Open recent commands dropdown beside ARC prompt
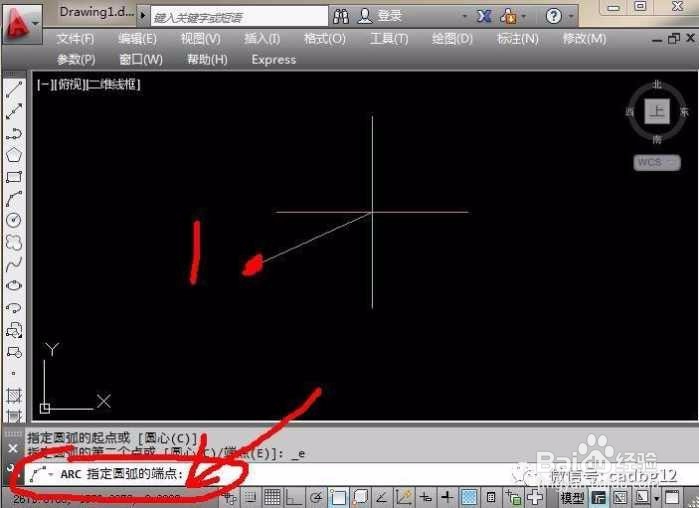The height and width of the screenshot is (508, 699). point(51,474)
